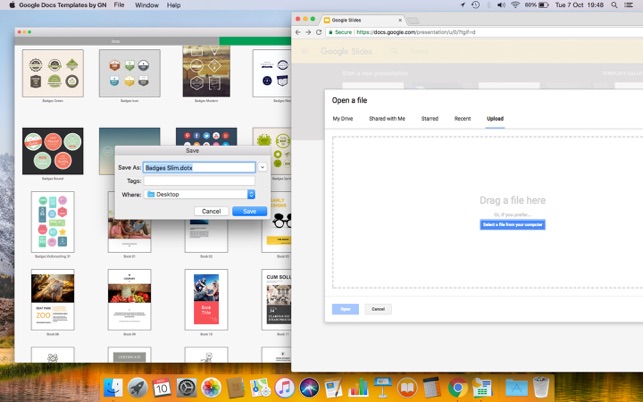
Task: Switch to the Shared with Me tab
Action: click(387, 119)
